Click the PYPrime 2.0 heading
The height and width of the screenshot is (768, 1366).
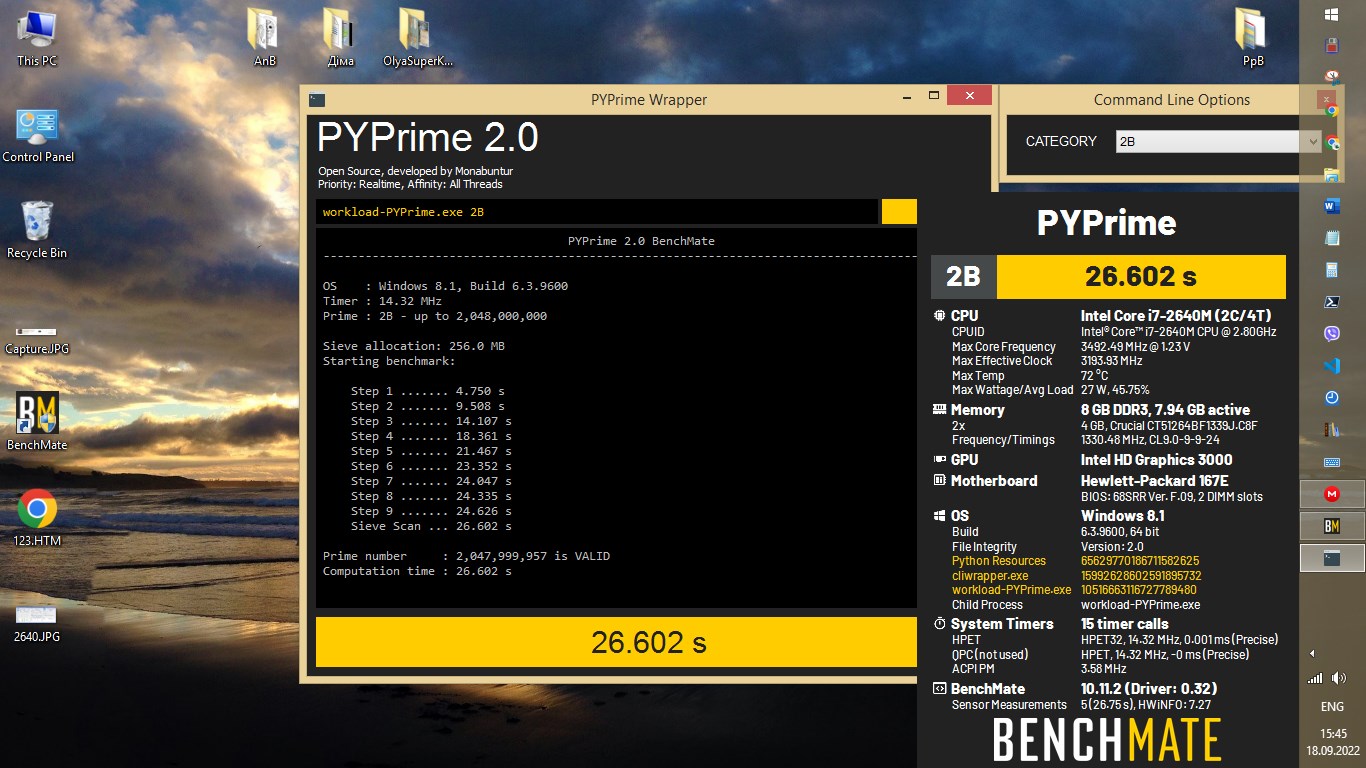point(428,137)
